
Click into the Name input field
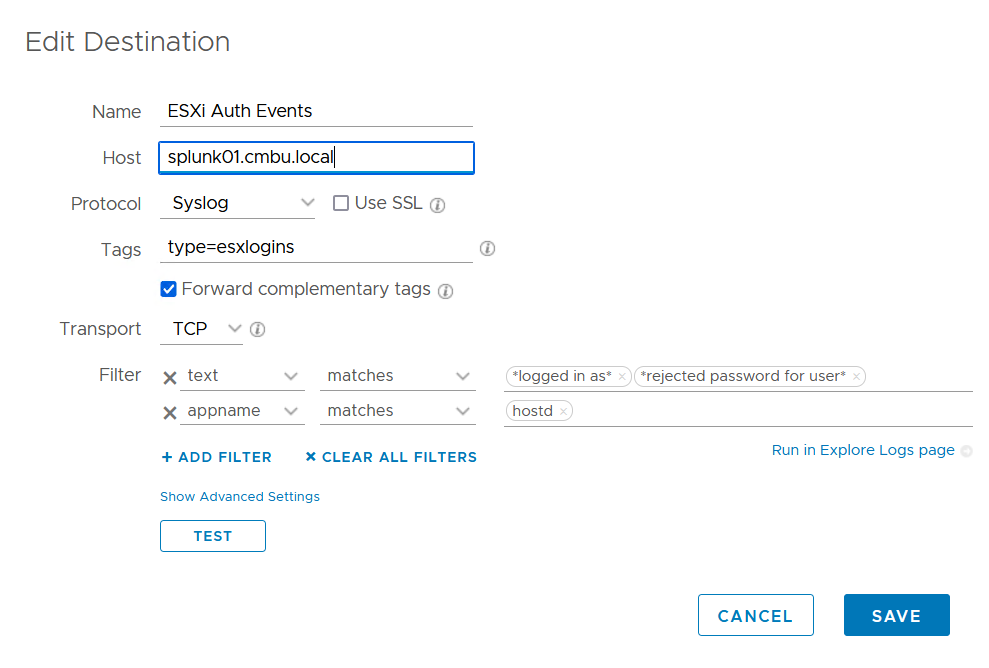click(316, 111)
